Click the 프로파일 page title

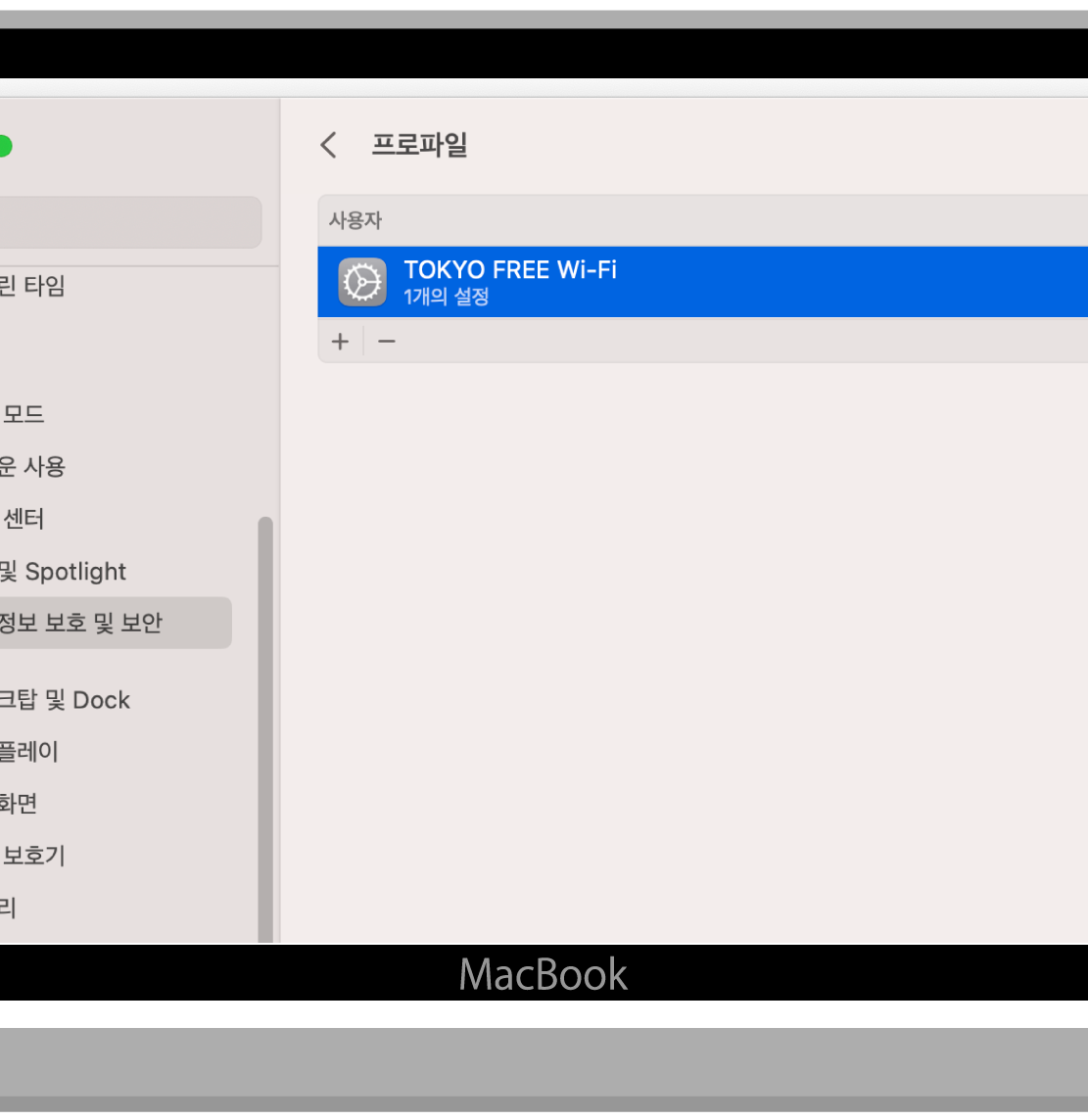coord(419,145)
